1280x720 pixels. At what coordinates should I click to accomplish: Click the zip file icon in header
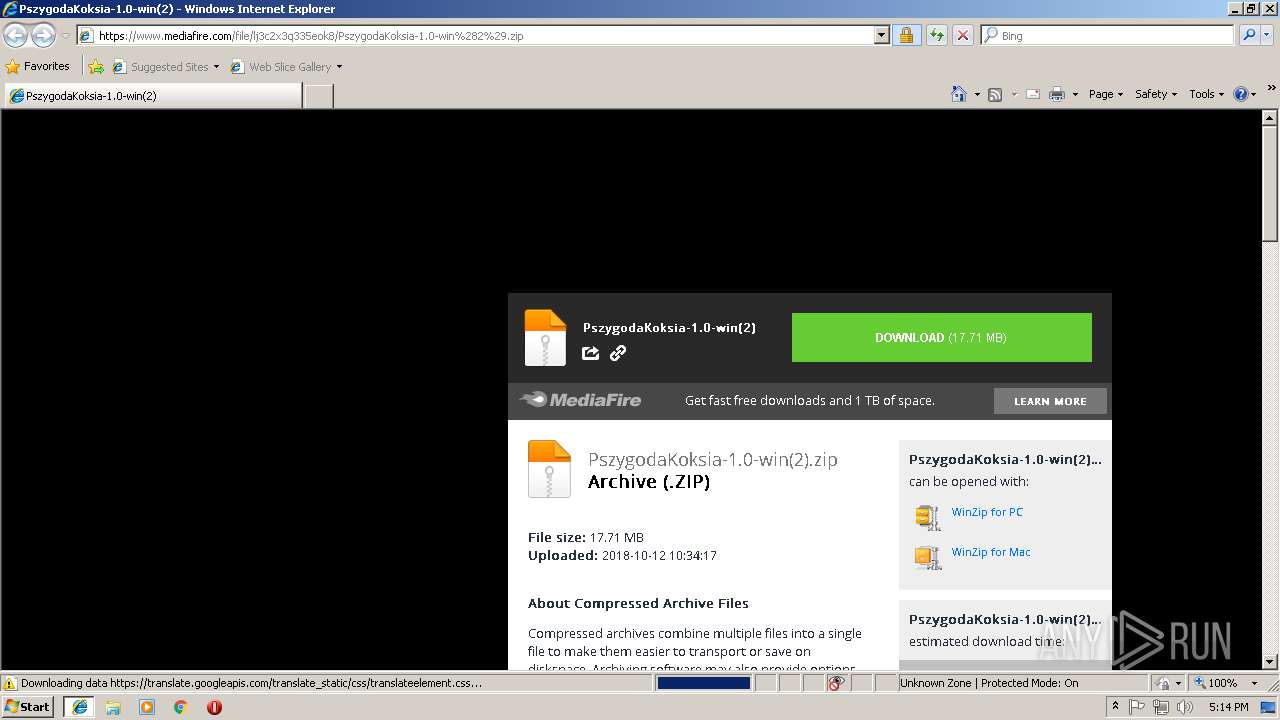click(545, 338)
